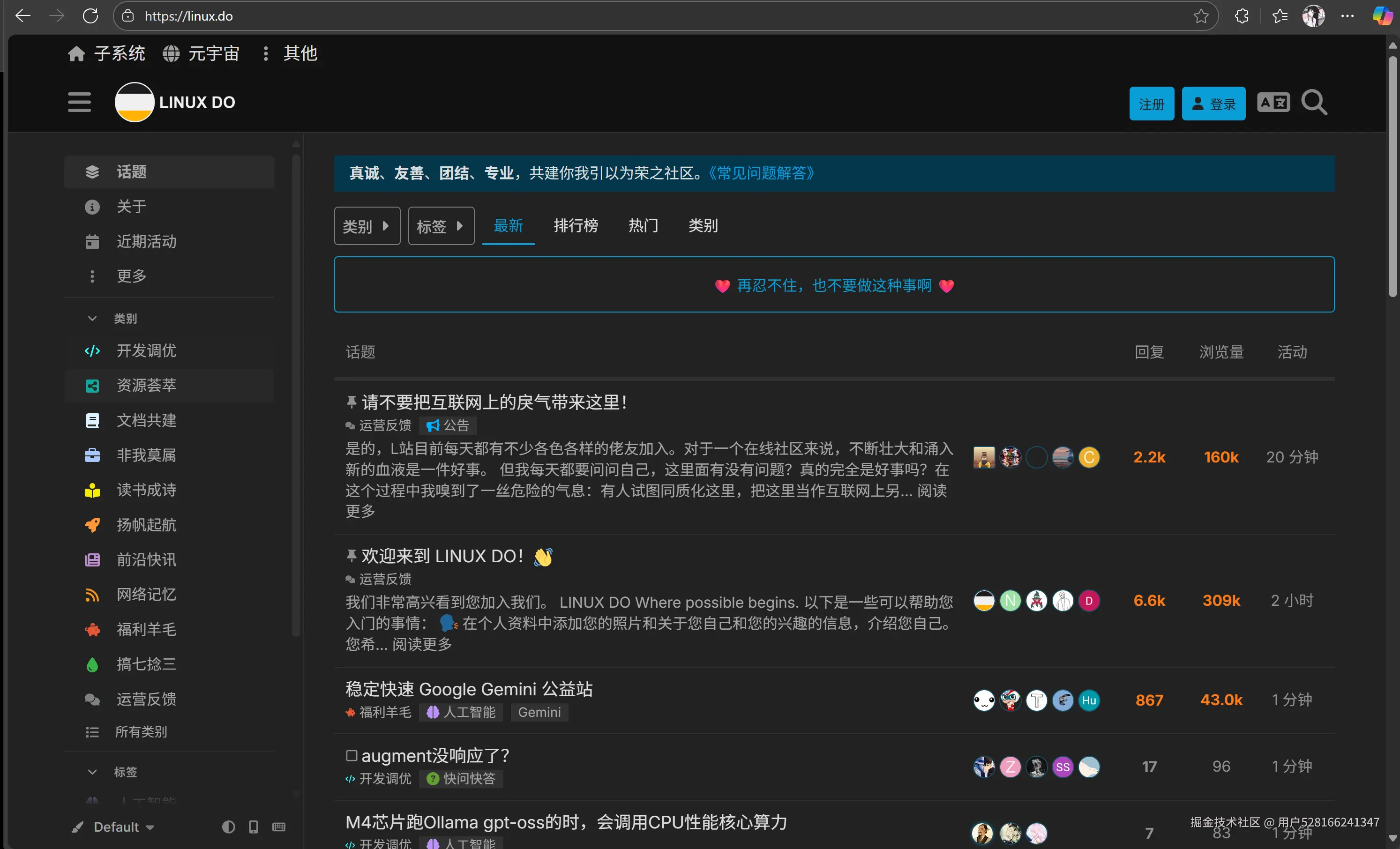
Task: Reload the page with the refresh icon
Action: pos(90,15)
